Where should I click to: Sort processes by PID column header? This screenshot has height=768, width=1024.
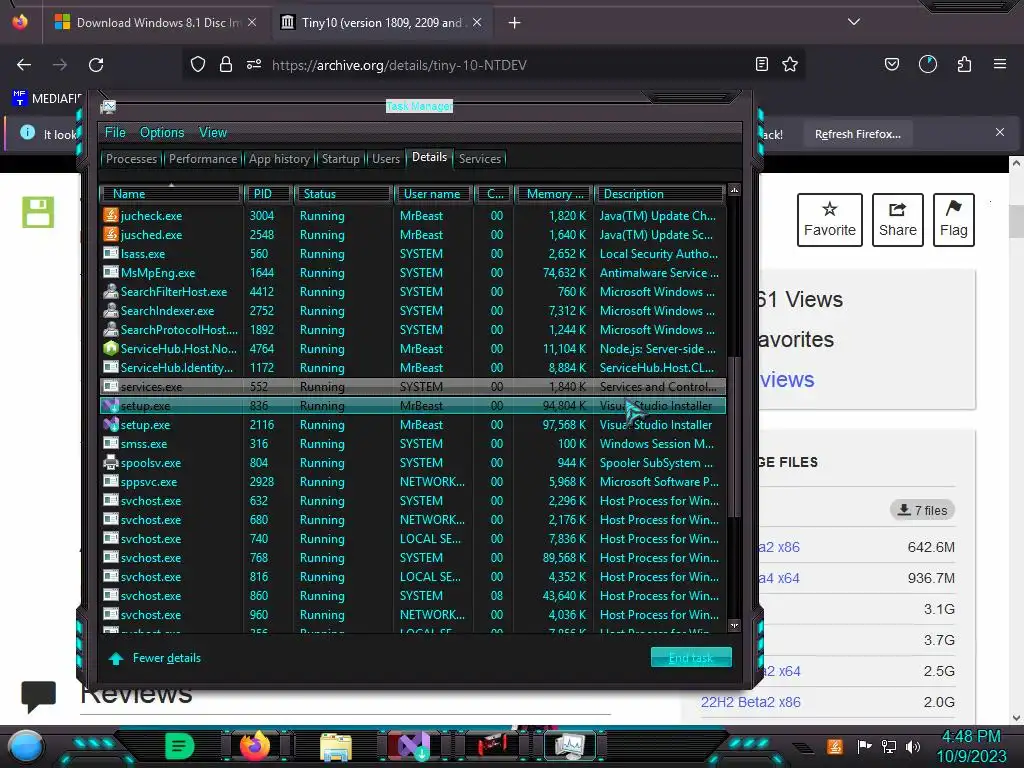point(267,194)
